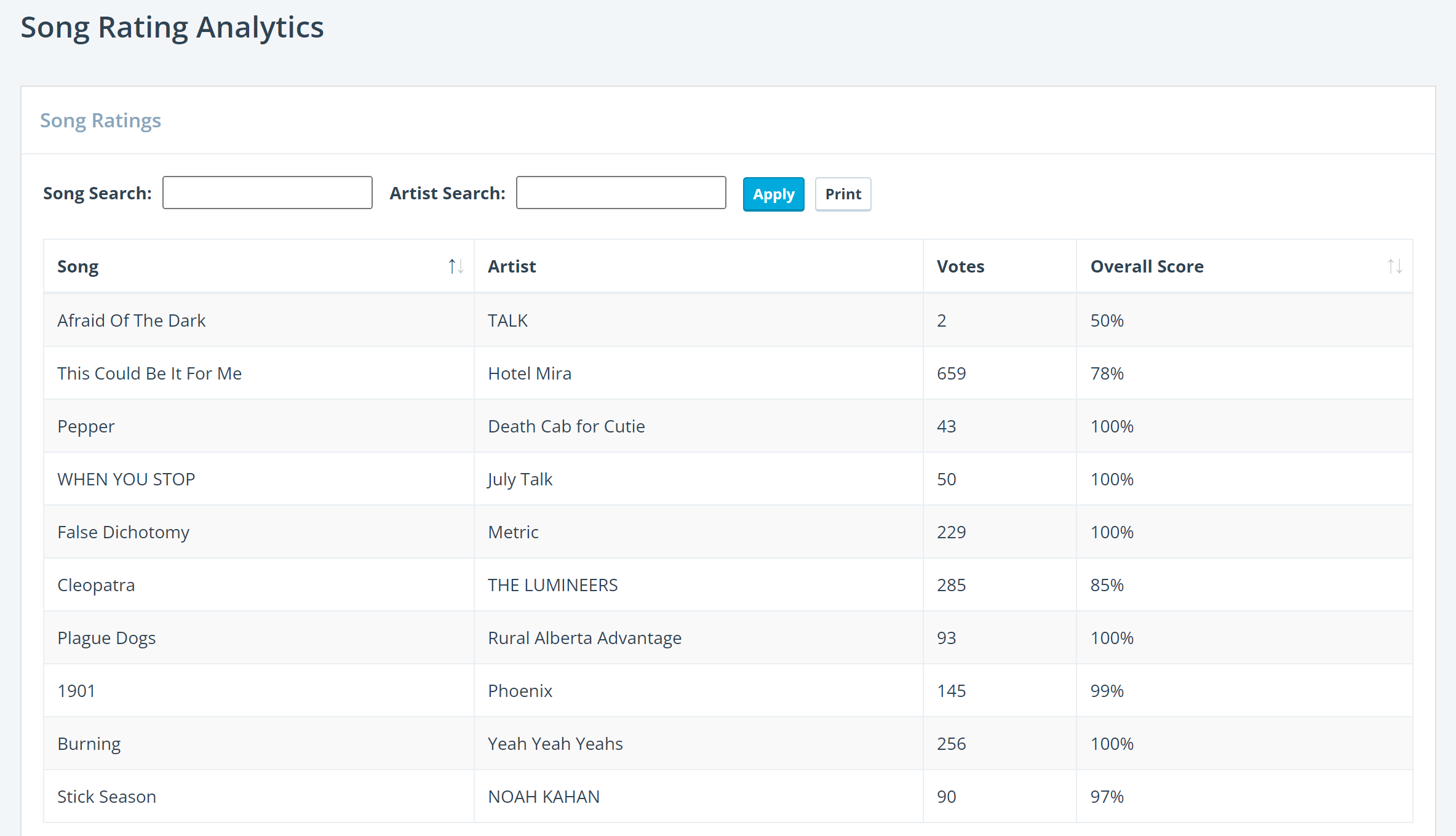Click artist Yeah Yeah Yeahs

(555, 744)
